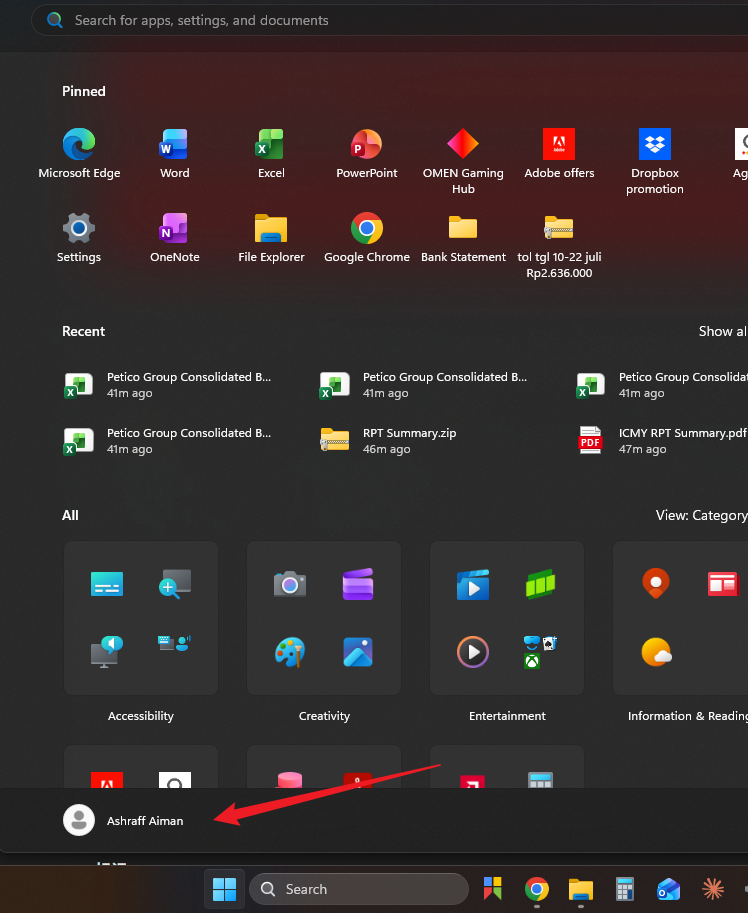Open multicolored bookmark-shaped icon beside taskbar Search
Viewport: 748px width, 913px height.
492,889
